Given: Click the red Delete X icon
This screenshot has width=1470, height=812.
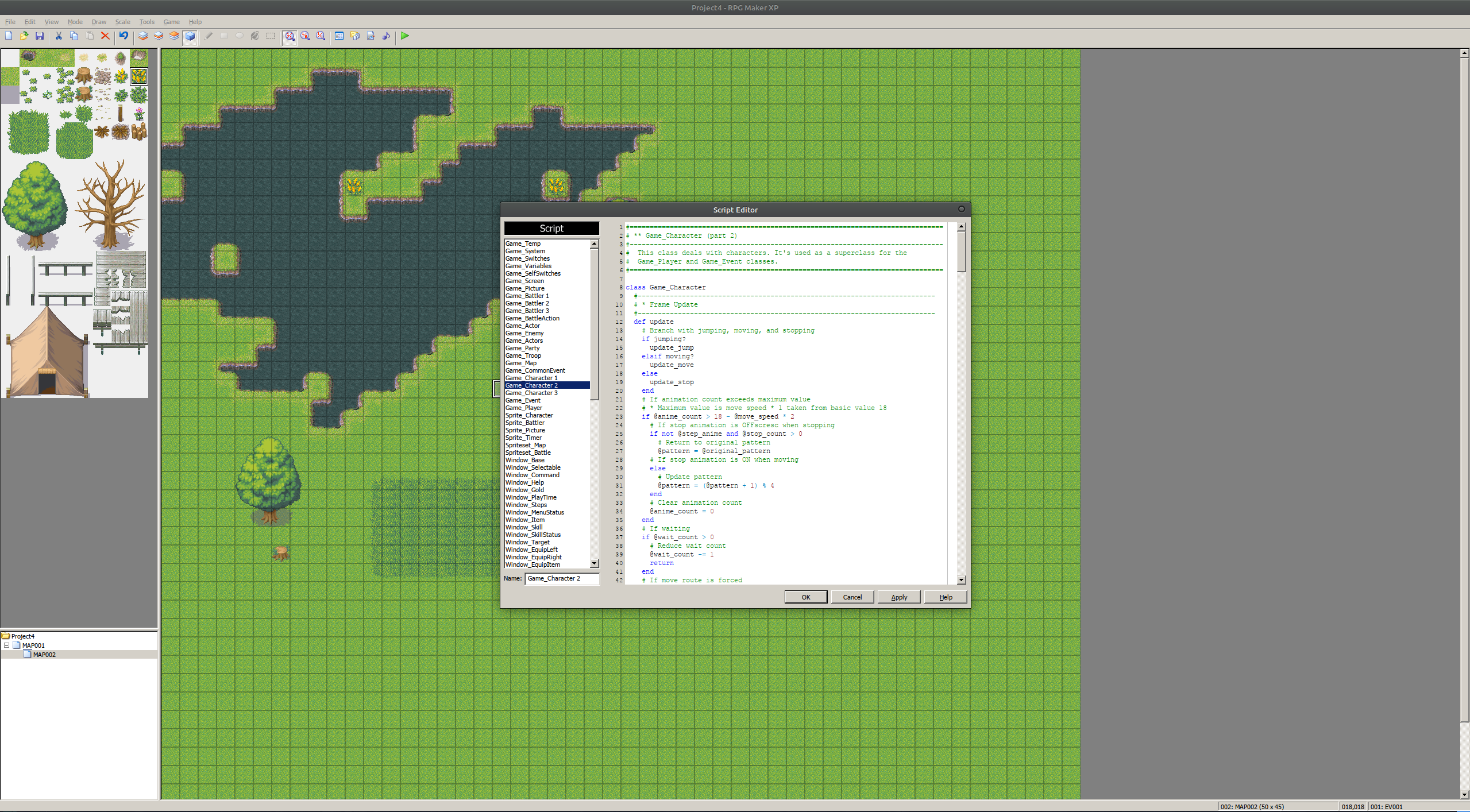Looking at the screenshot, I should pos(105,36).
